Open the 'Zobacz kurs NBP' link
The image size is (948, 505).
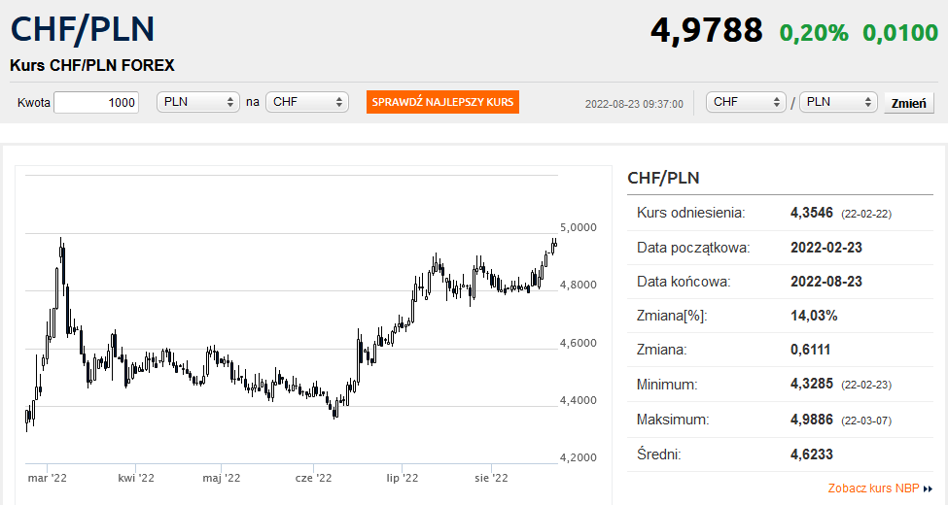[874, 488]
